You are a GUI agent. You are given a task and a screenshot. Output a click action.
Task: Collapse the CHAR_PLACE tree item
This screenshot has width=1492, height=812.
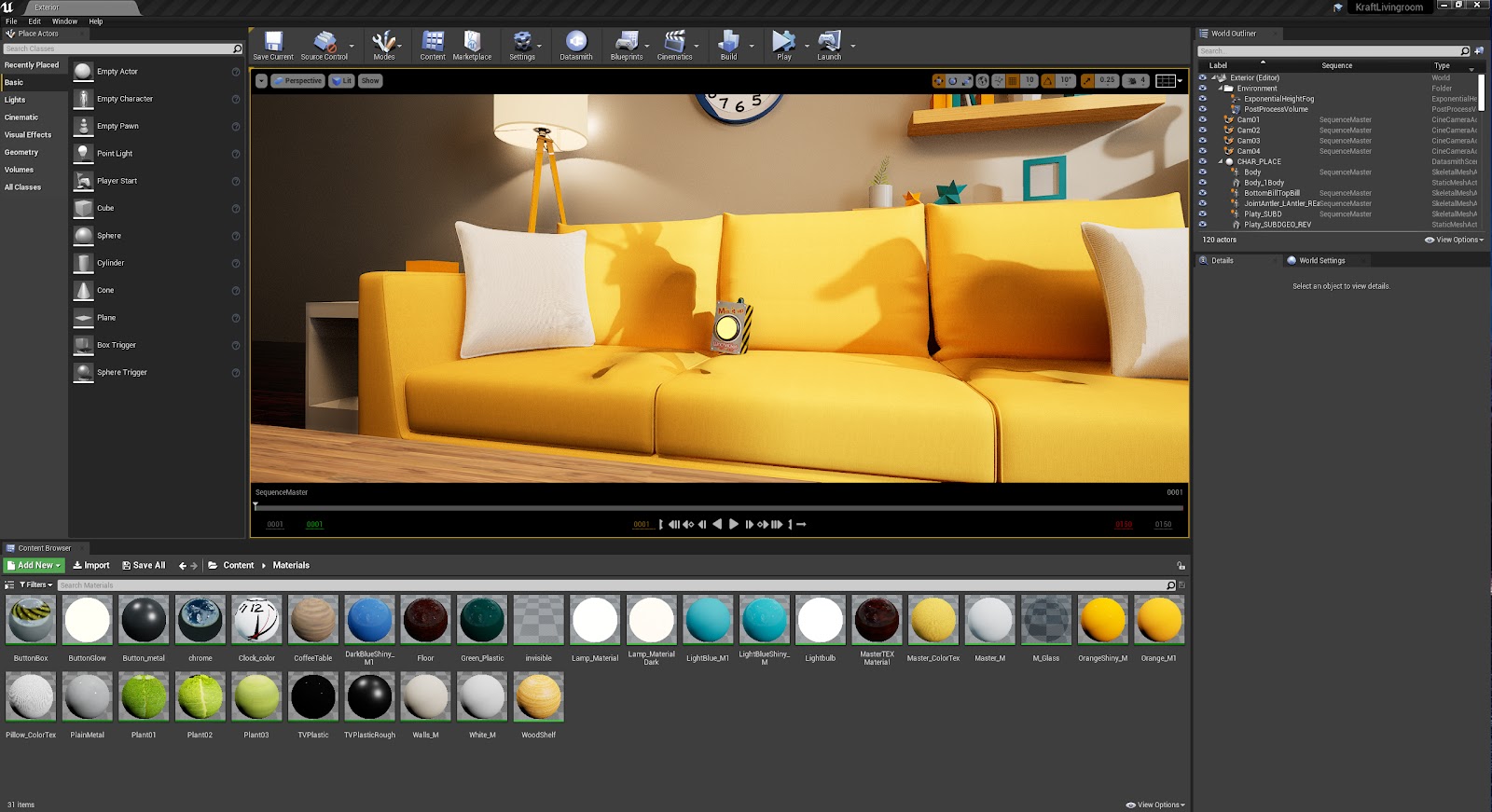(1221, 161)
